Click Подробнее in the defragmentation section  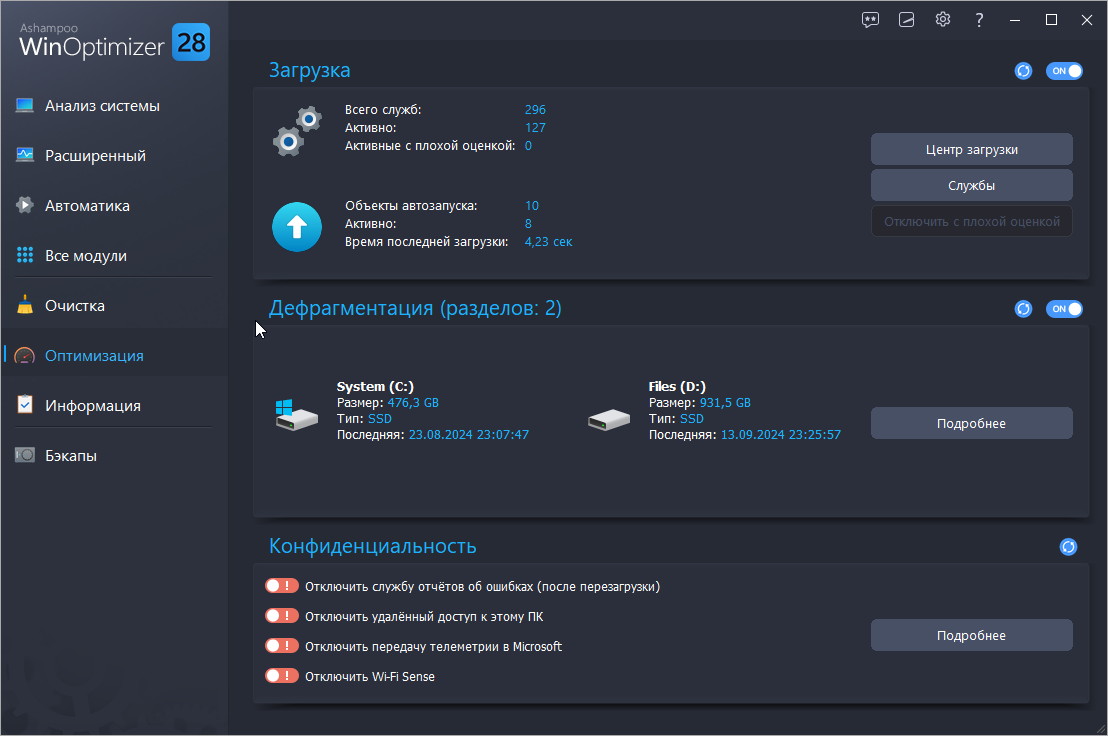[972, 423]
